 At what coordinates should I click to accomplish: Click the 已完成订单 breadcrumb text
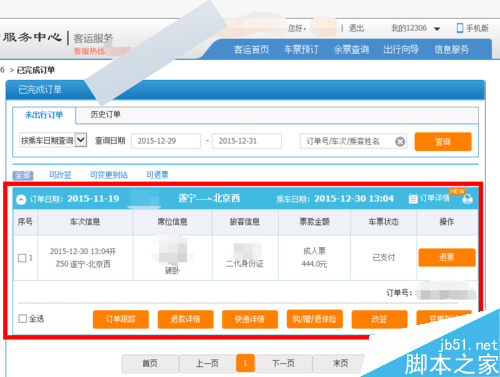(36, 70)
